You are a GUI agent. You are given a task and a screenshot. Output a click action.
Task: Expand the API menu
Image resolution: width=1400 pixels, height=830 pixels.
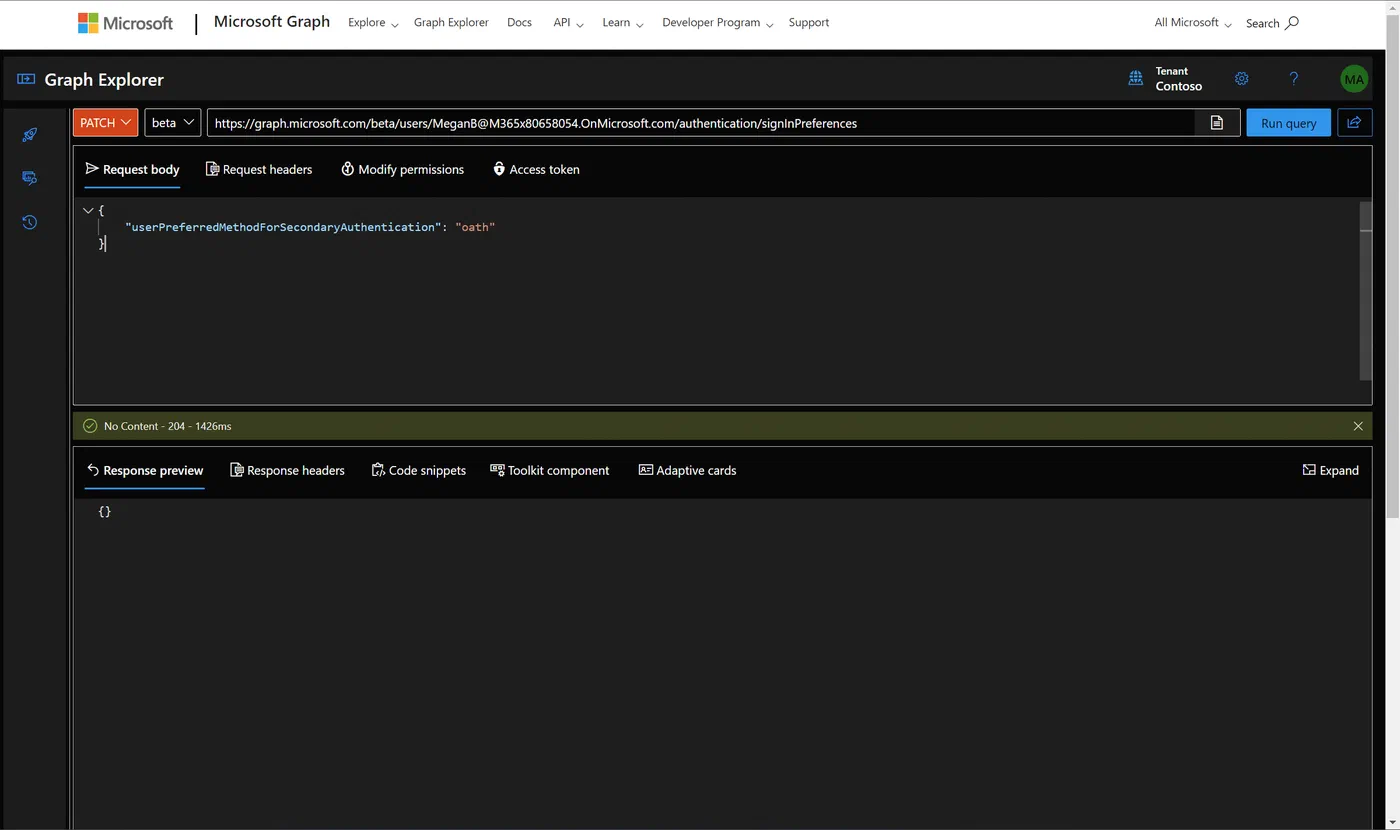[x=568, y=22]
